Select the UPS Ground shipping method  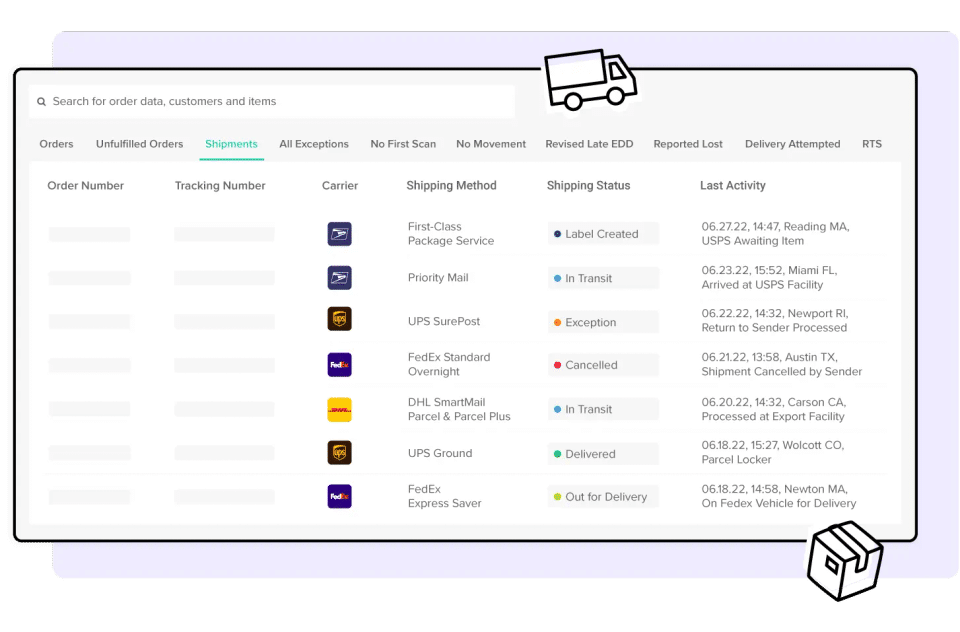tap(440, 453)
